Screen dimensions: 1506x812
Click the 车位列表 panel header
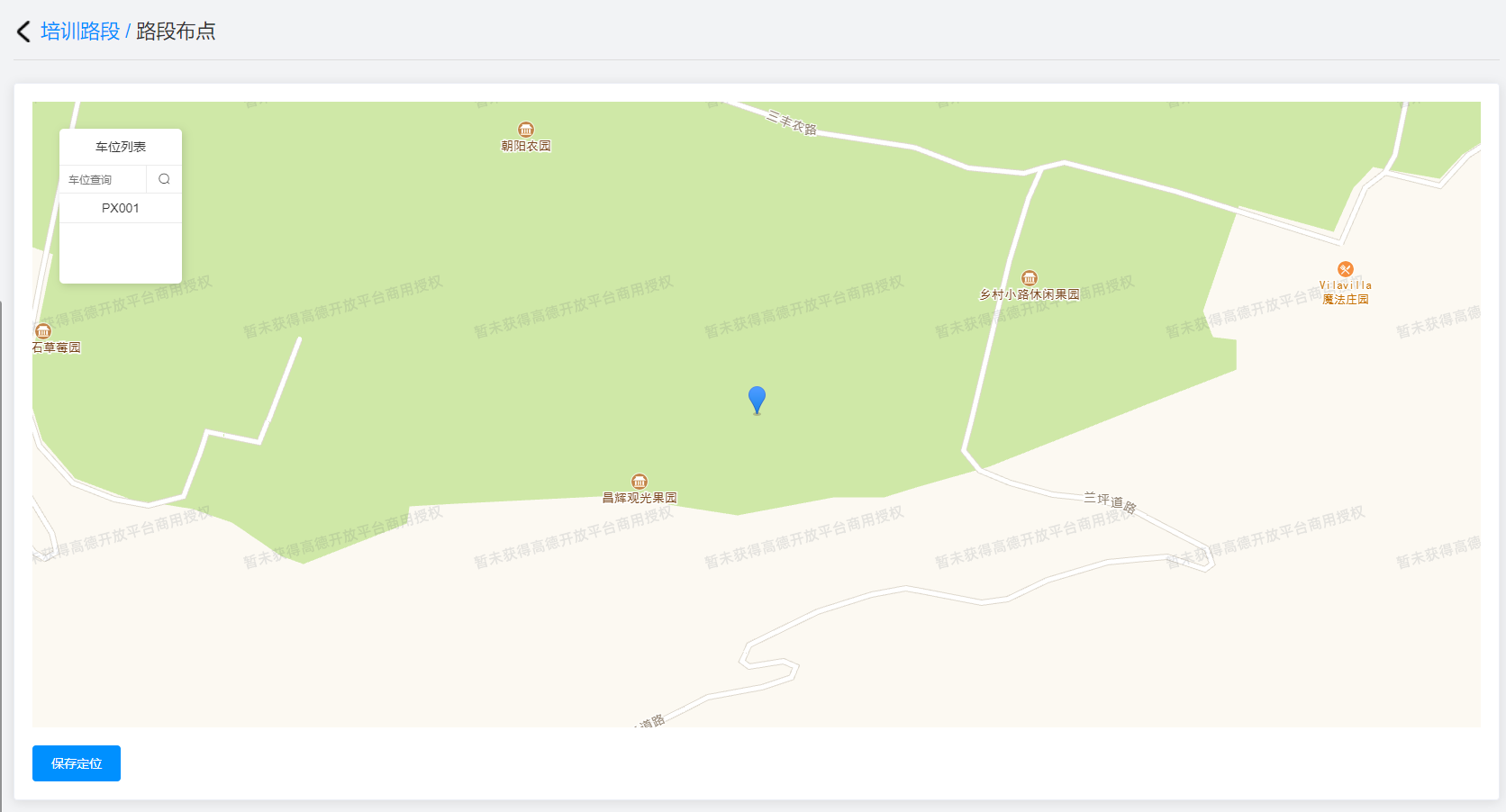pos(121,147)
